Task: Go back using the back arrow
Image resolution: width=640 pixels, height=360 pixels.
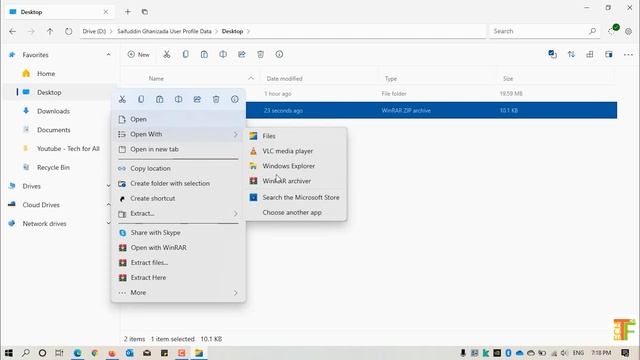Action: [13, 31]
